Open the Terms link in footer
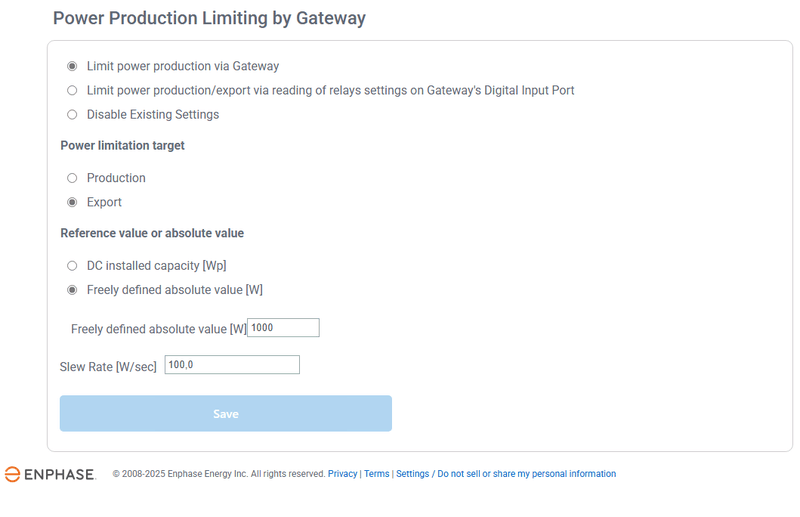The width and height of the screenshot is (800, 517). pos(377,474)
